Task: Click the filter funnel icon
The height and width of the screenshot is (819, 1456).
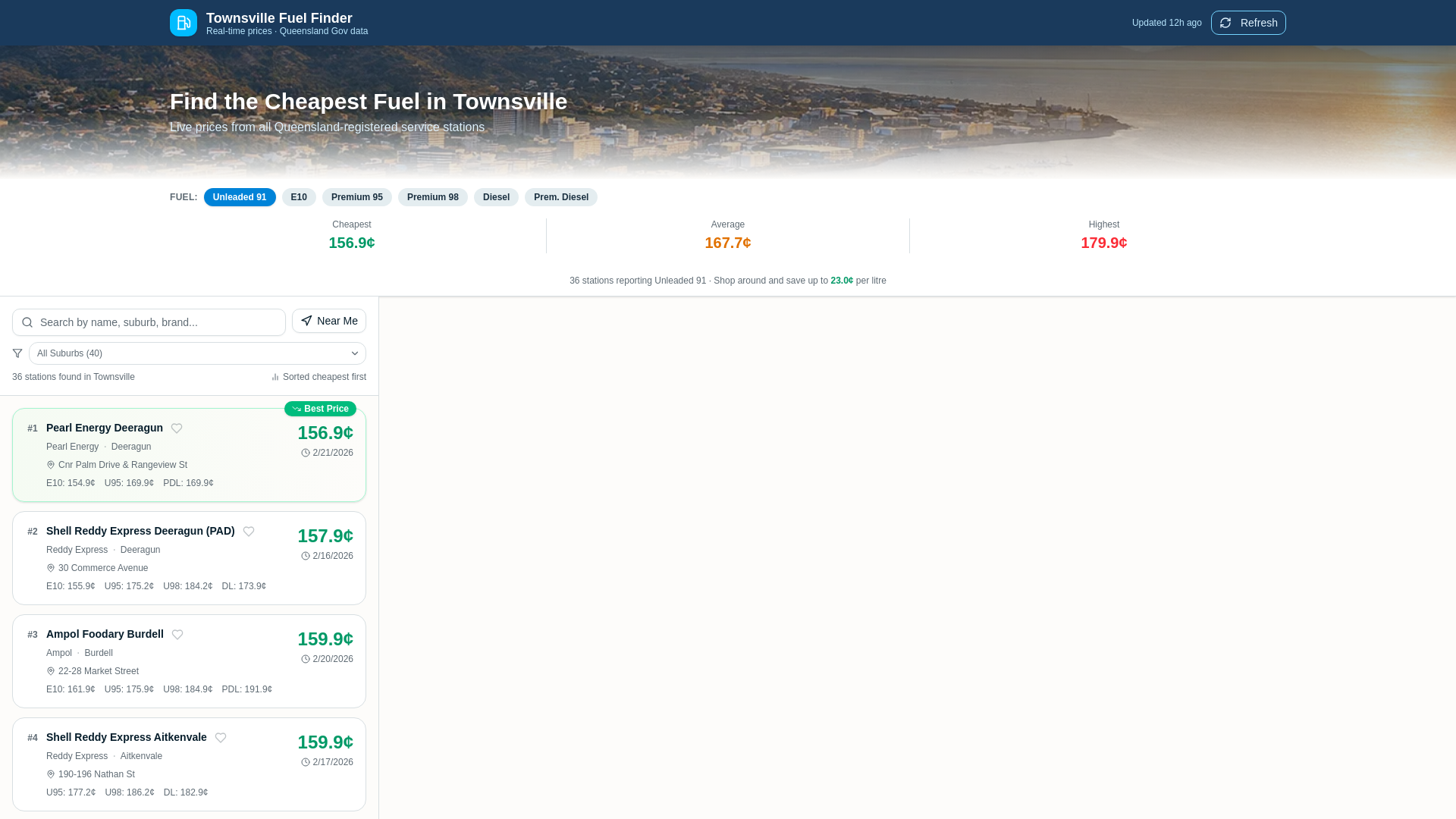Action: [17, 353]
